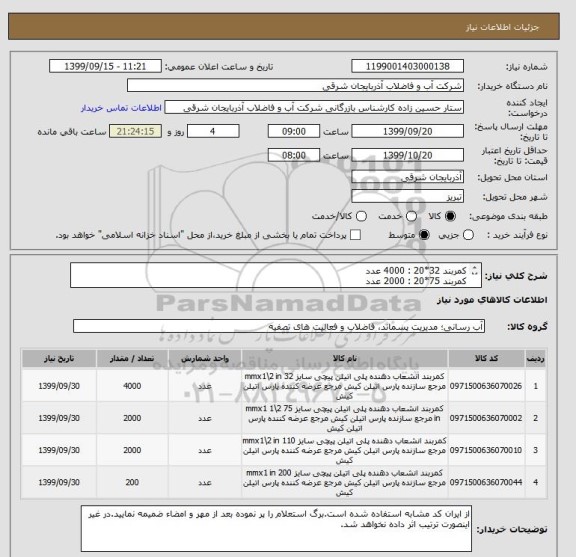Click the تعداد / مقدار column header
This screenshot has width=576, height=557.
click(x=132, y=358)
